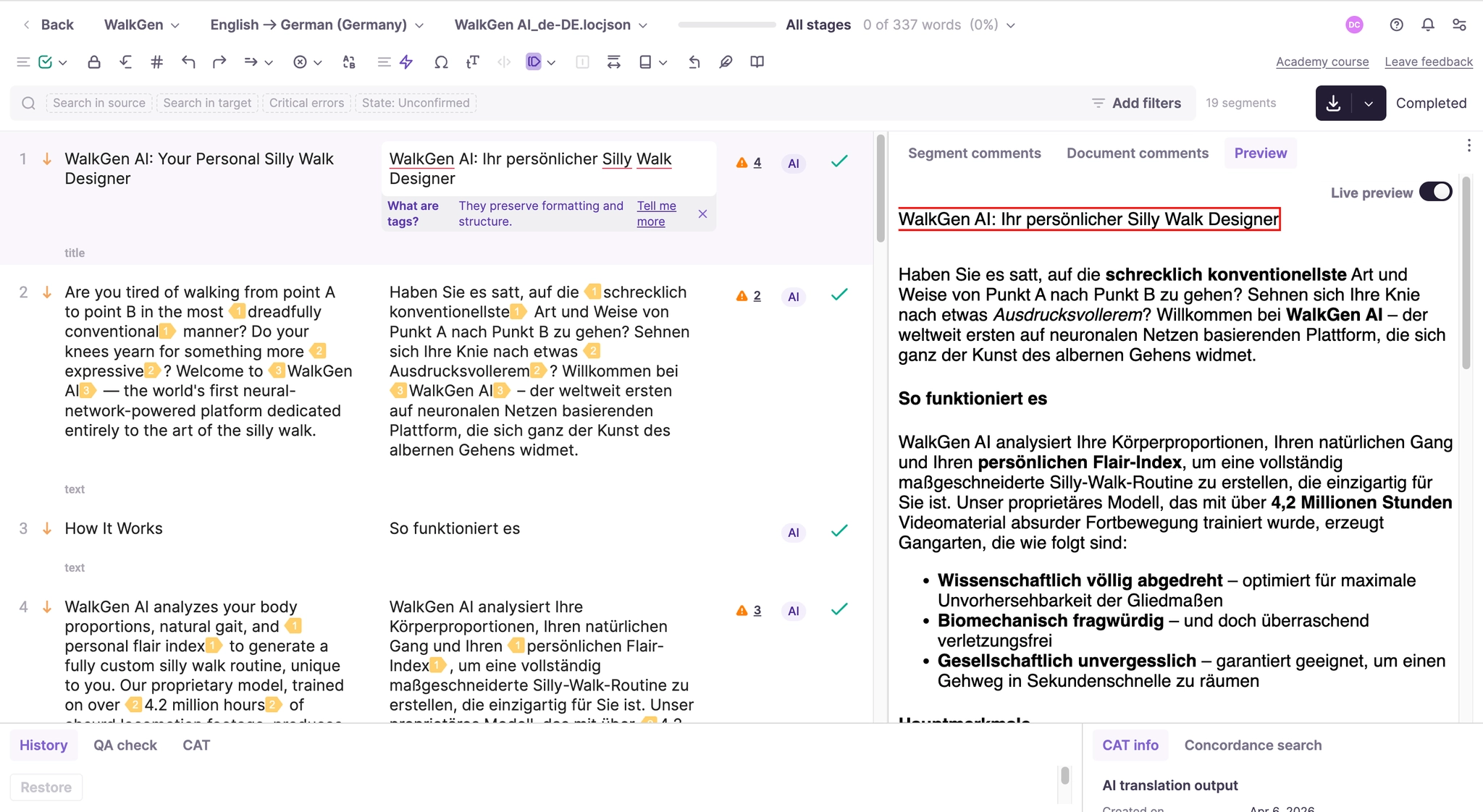Click the 'Tell me more' link
The image size is (1483, 812).
coord(657,213)
